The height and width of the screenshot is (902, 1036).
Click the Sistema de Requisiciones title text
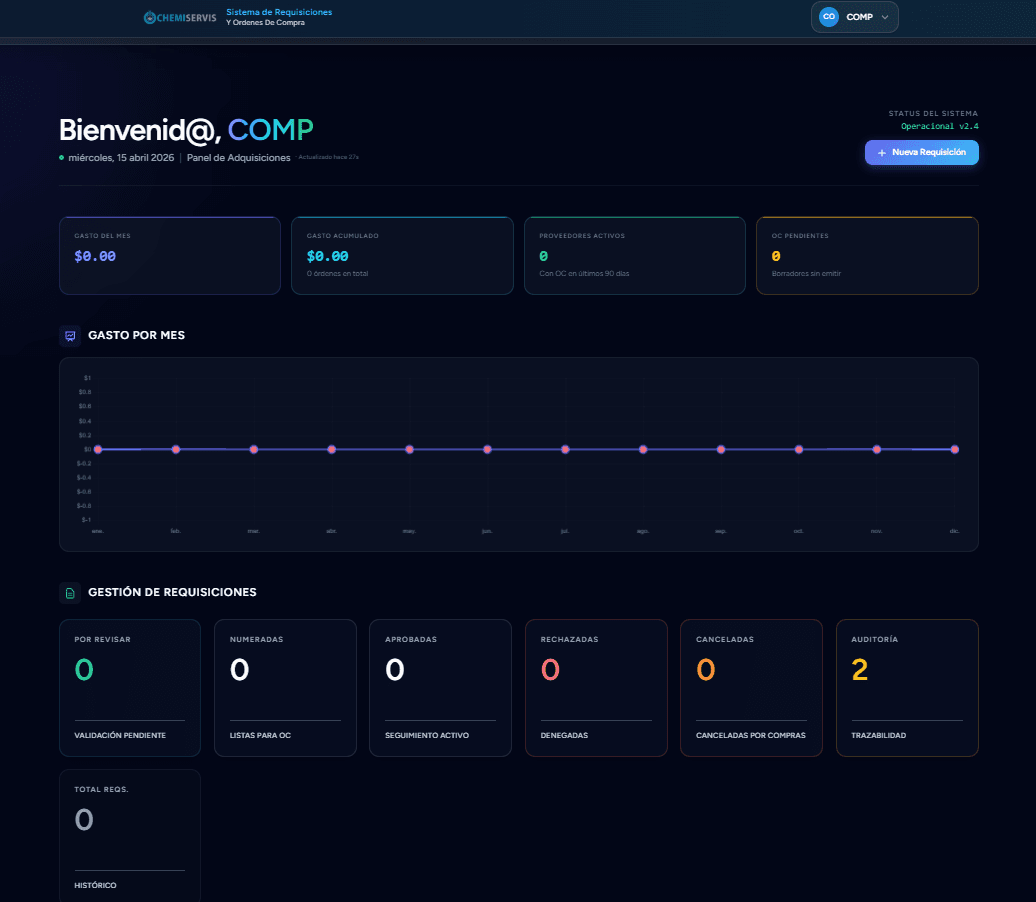coord(279,12)
